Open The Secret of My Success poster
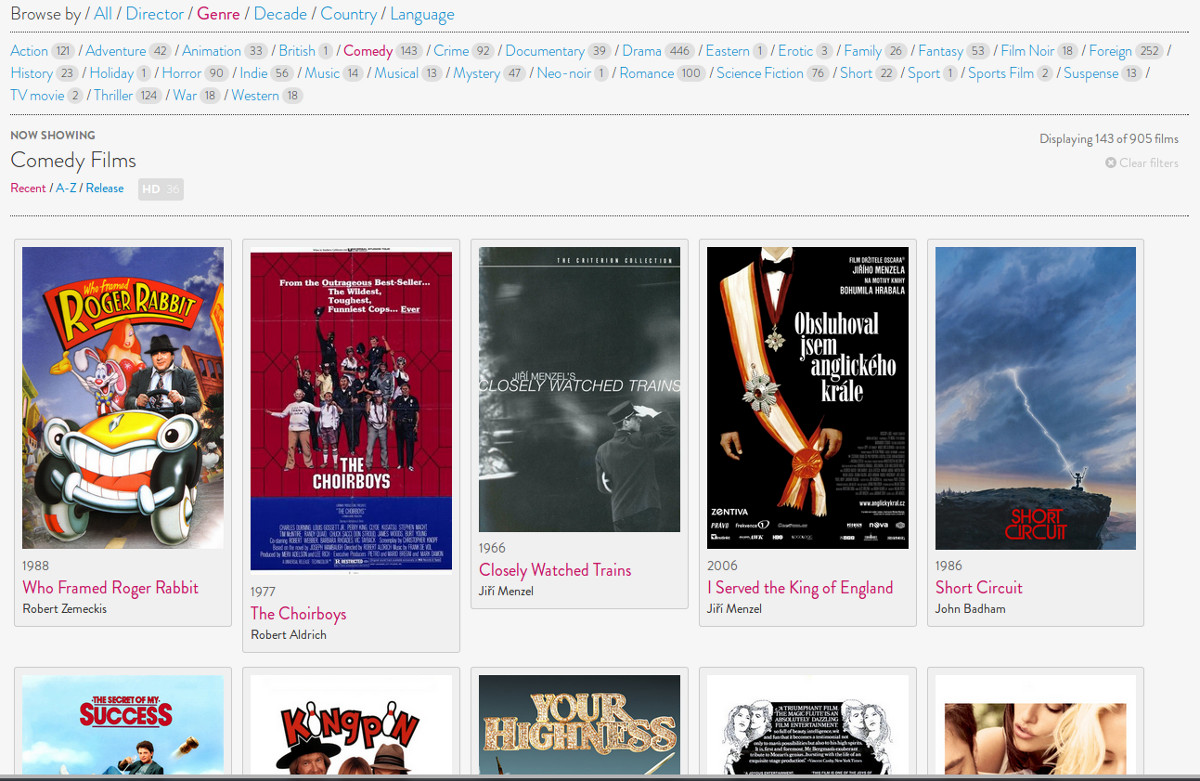The image size is (1200, 781). (x=123, y=725)
